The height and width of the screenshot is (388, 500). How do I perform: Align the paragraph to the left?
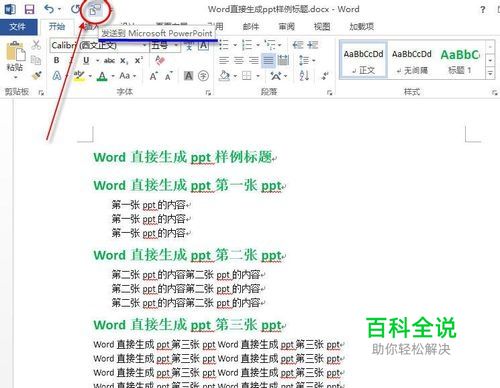point(224,60)
